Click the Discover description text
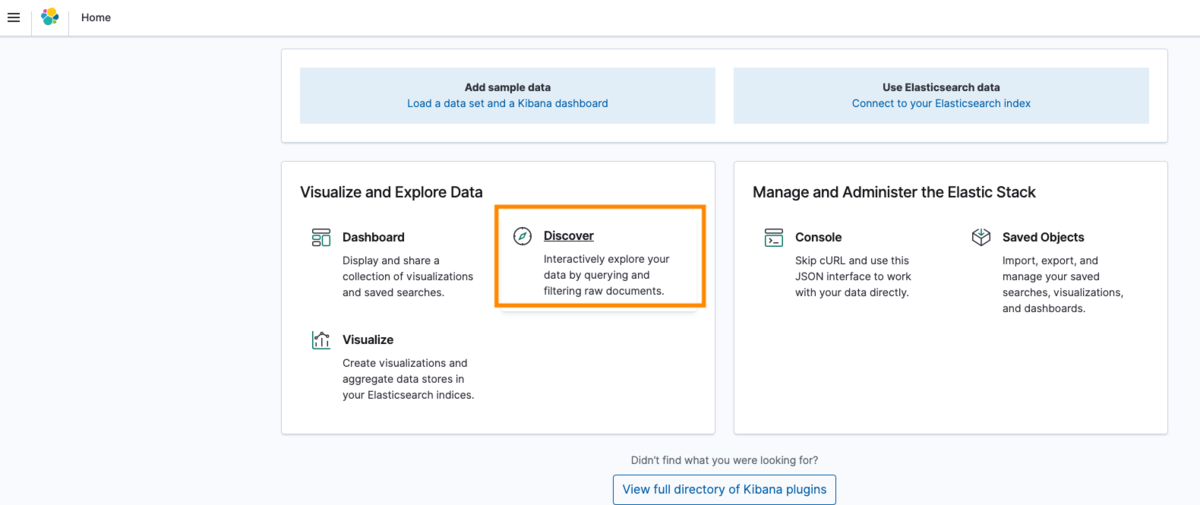This screenshot has width=1200, height=505. click(x=606, y=275)
